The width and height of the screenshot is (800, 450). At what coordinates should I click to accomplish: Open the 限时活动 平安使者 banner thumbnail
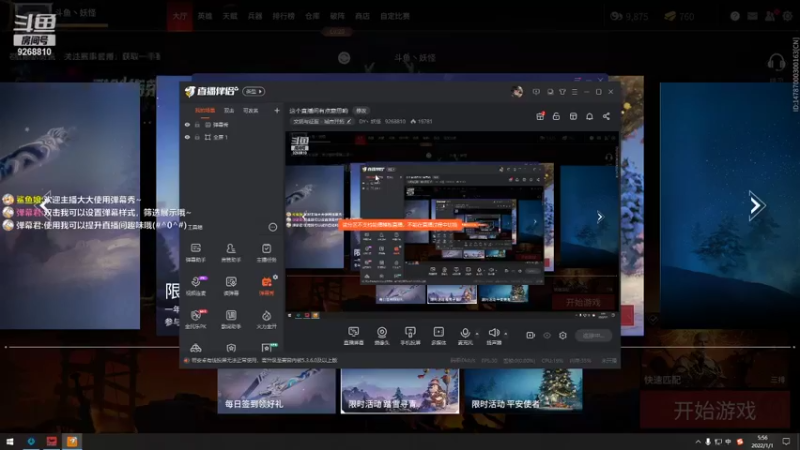click(523, 391)
